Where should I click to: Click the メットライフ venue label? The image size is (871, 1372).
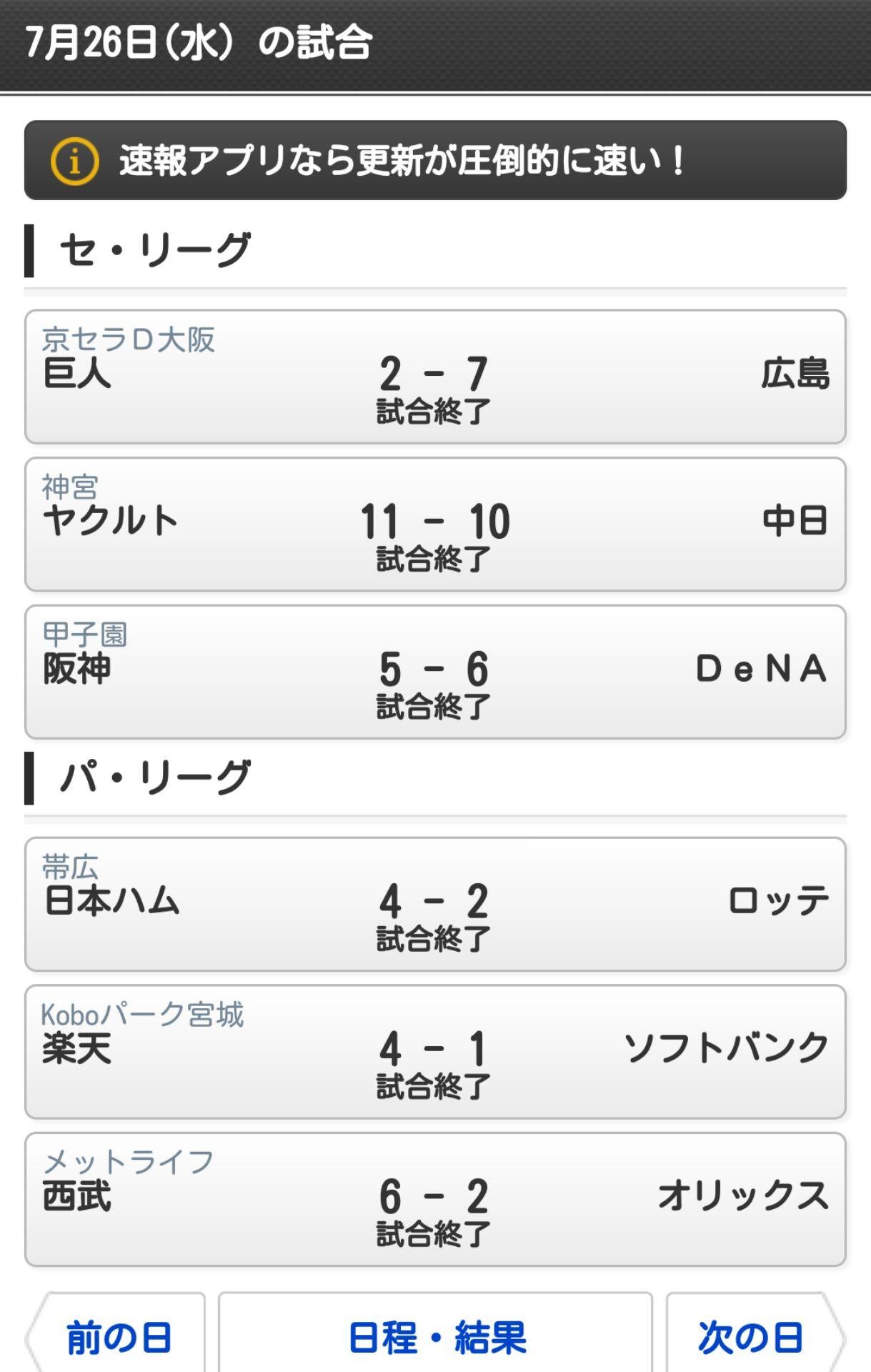[x=129, y=1162]
